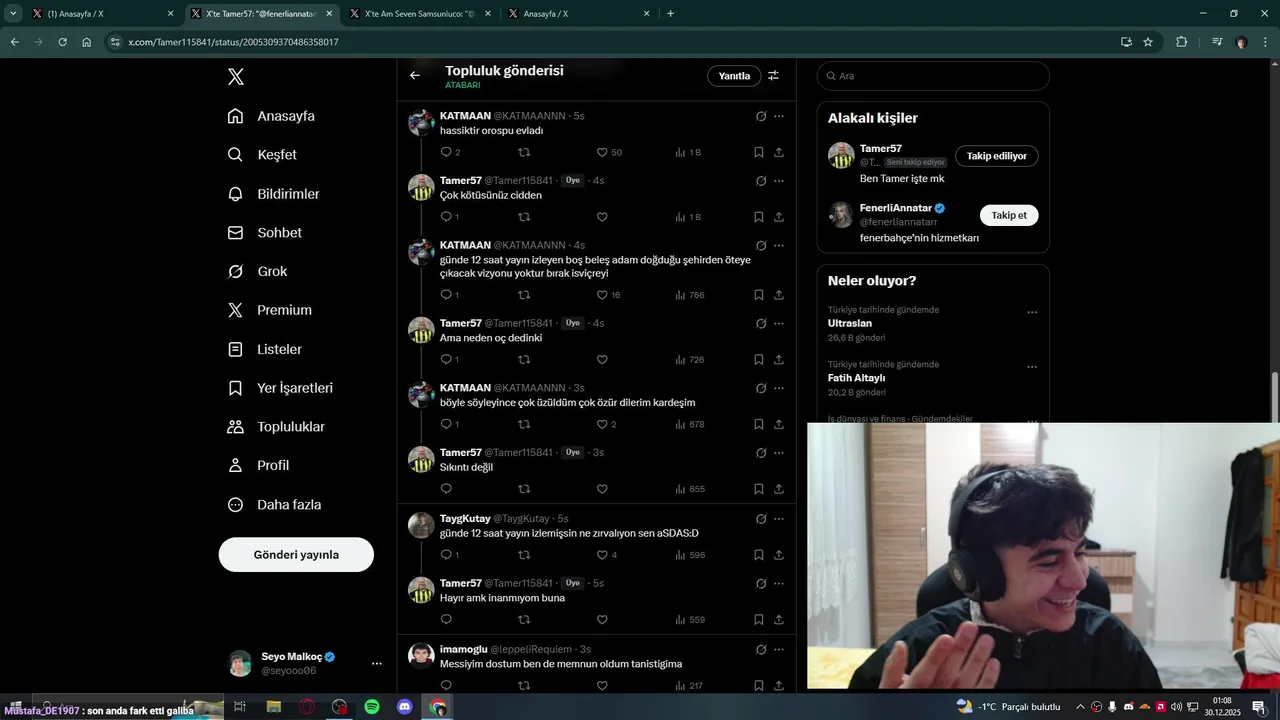This screenshot has height=720, width=1280.
Task: Open more menu on imamoglu's reply
Action: point(779,649)
